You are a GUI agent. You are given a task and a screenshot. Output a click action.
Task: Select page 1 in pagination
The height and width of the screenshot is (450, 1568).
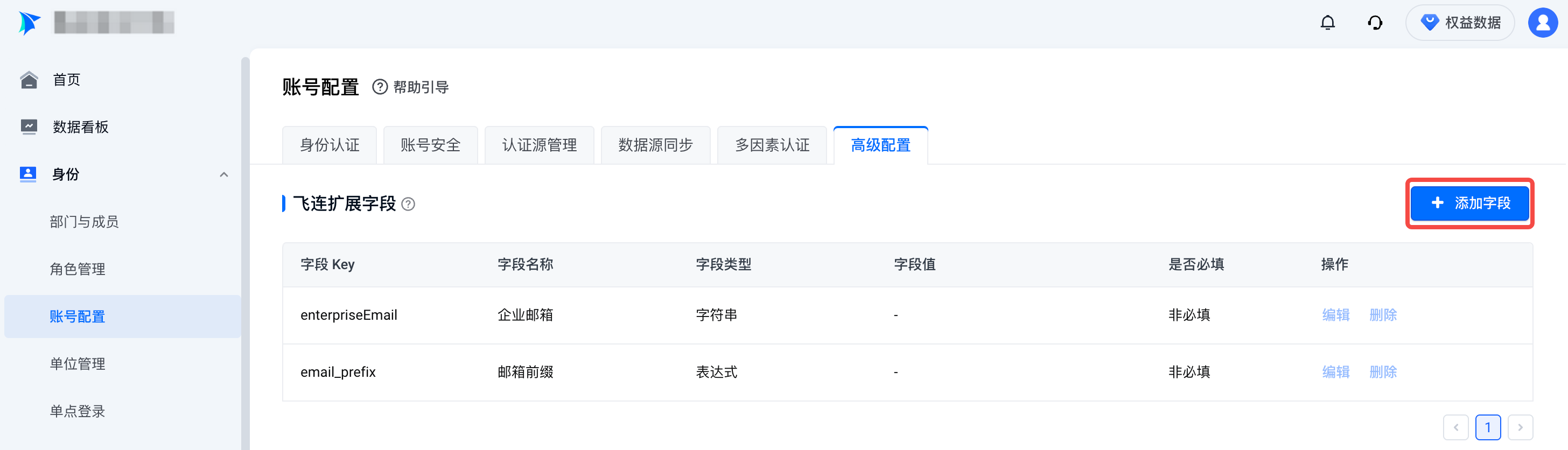coord(1488,427)
